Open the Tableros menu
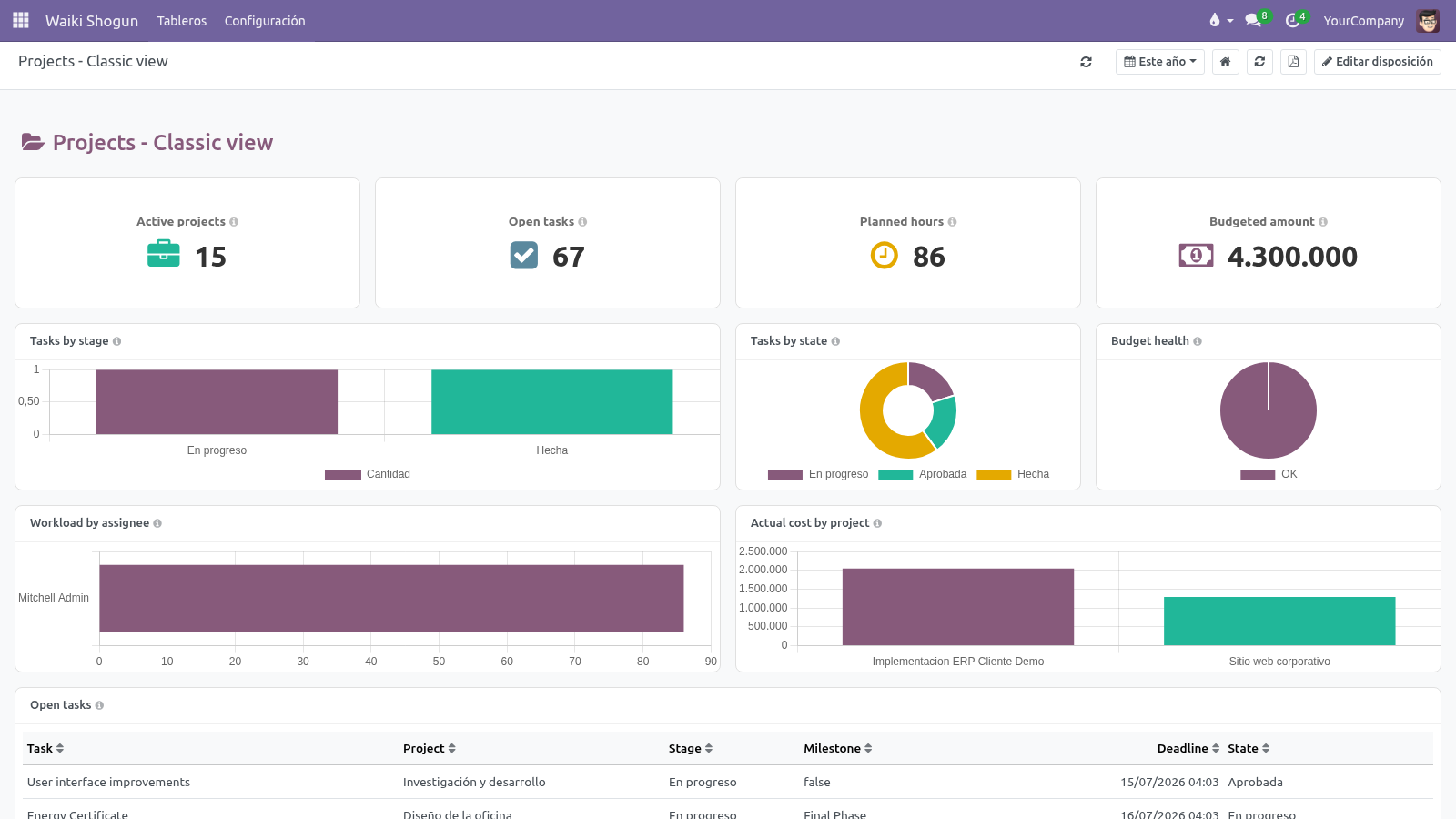The height and width of the screenshot is (819, 1456). pos(182,21)
